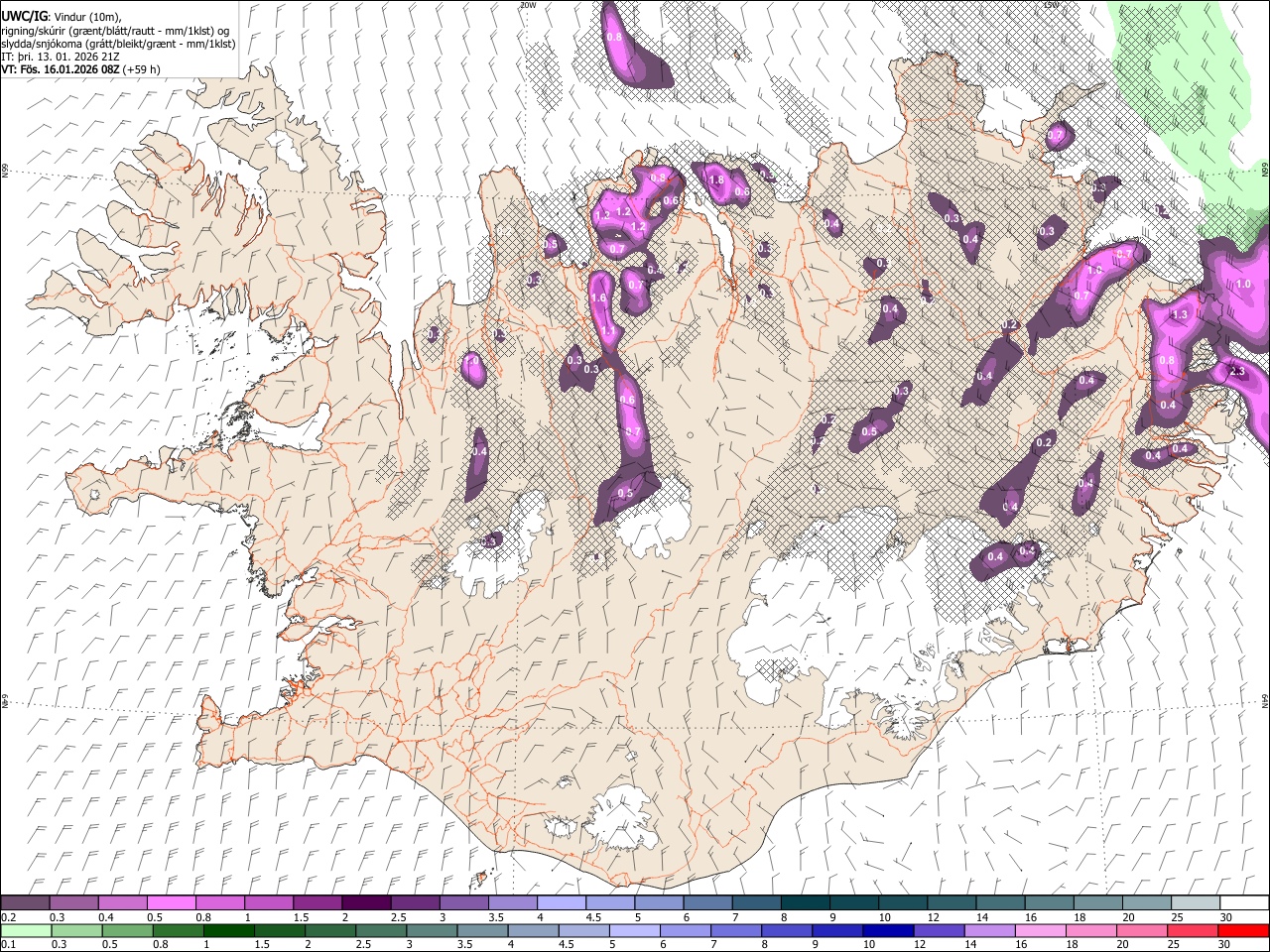Pick the dark grey-purple 0.2 snow legend swatch

(25, 902)
